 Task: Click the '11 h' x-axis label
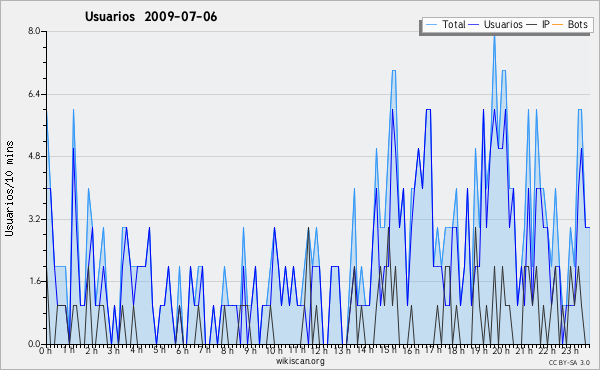pos(297,350)
